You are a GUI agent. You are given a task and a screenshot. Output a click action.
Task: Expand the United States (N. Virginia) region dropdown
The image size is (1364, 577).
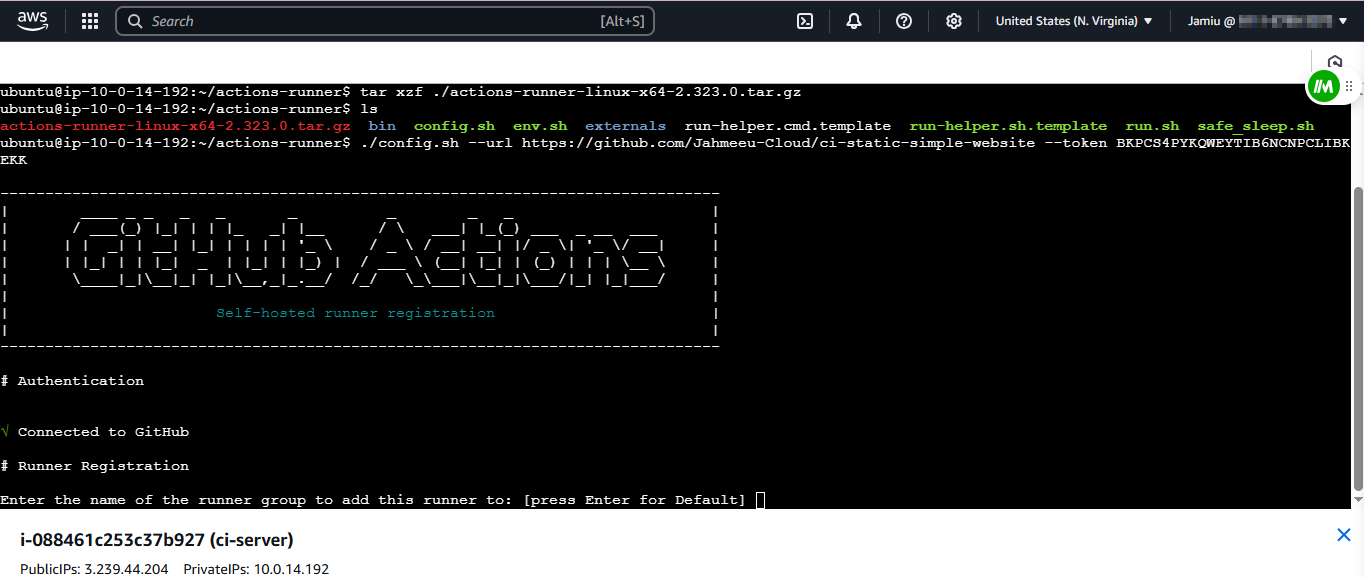point(1074,21)
